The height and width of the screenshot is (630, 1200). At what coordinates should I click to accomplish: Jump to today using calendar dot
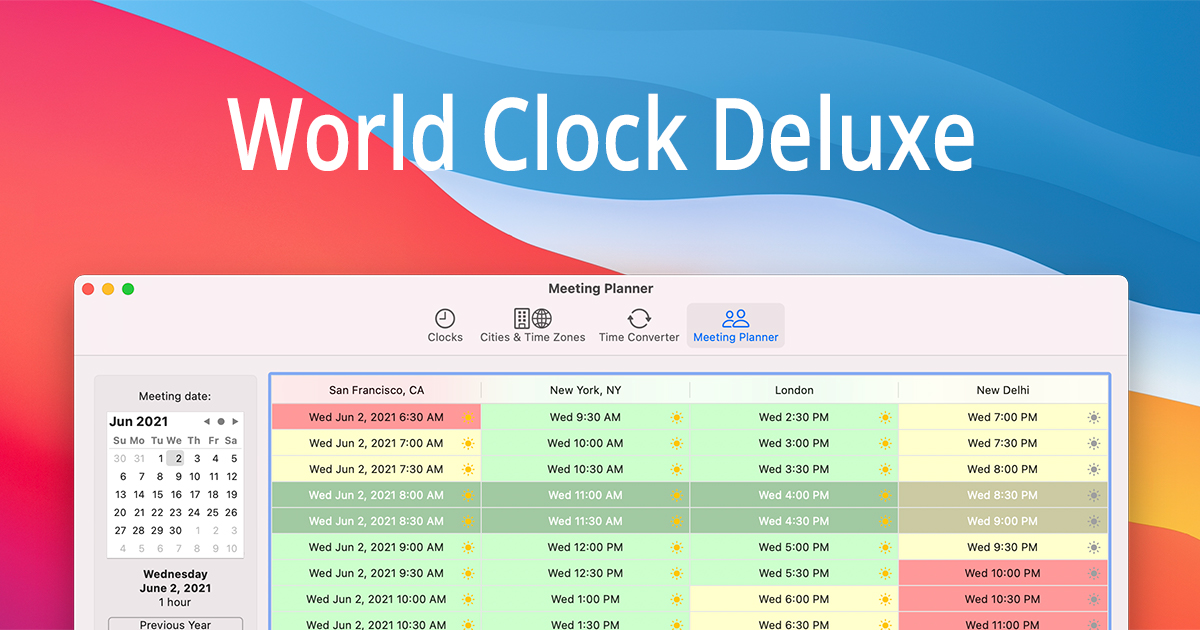pos(221,422)
